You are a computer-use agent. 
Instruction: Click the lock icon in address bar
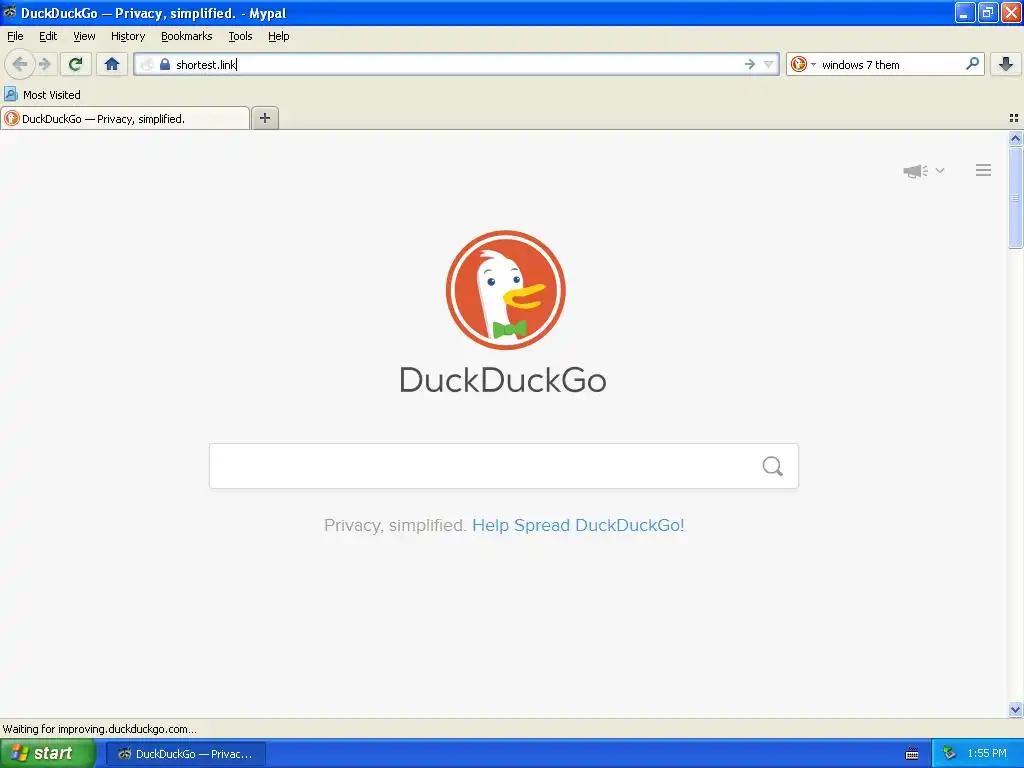165,64
